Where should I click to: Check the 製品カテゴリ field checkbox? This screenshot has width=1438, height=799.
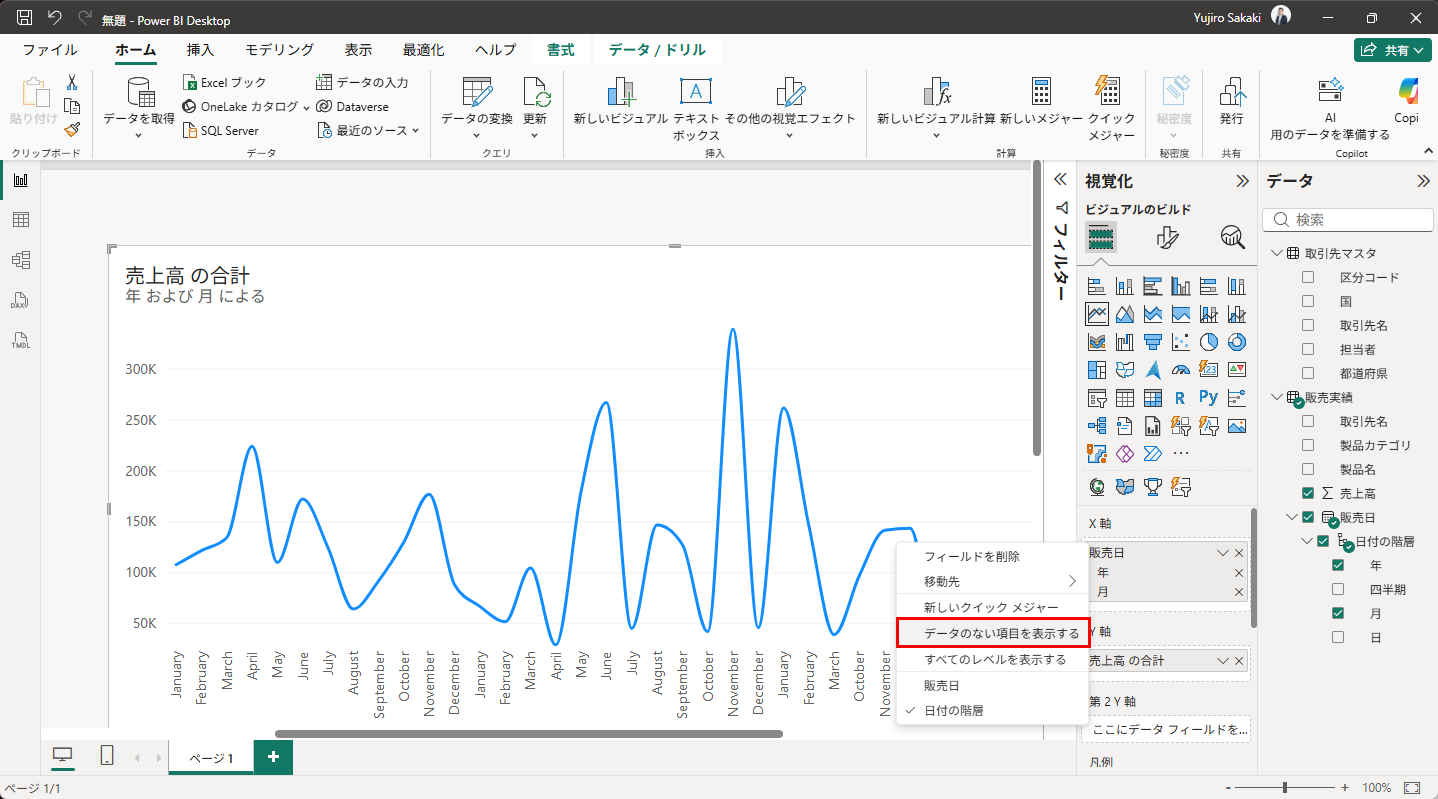coord(1308,445)
